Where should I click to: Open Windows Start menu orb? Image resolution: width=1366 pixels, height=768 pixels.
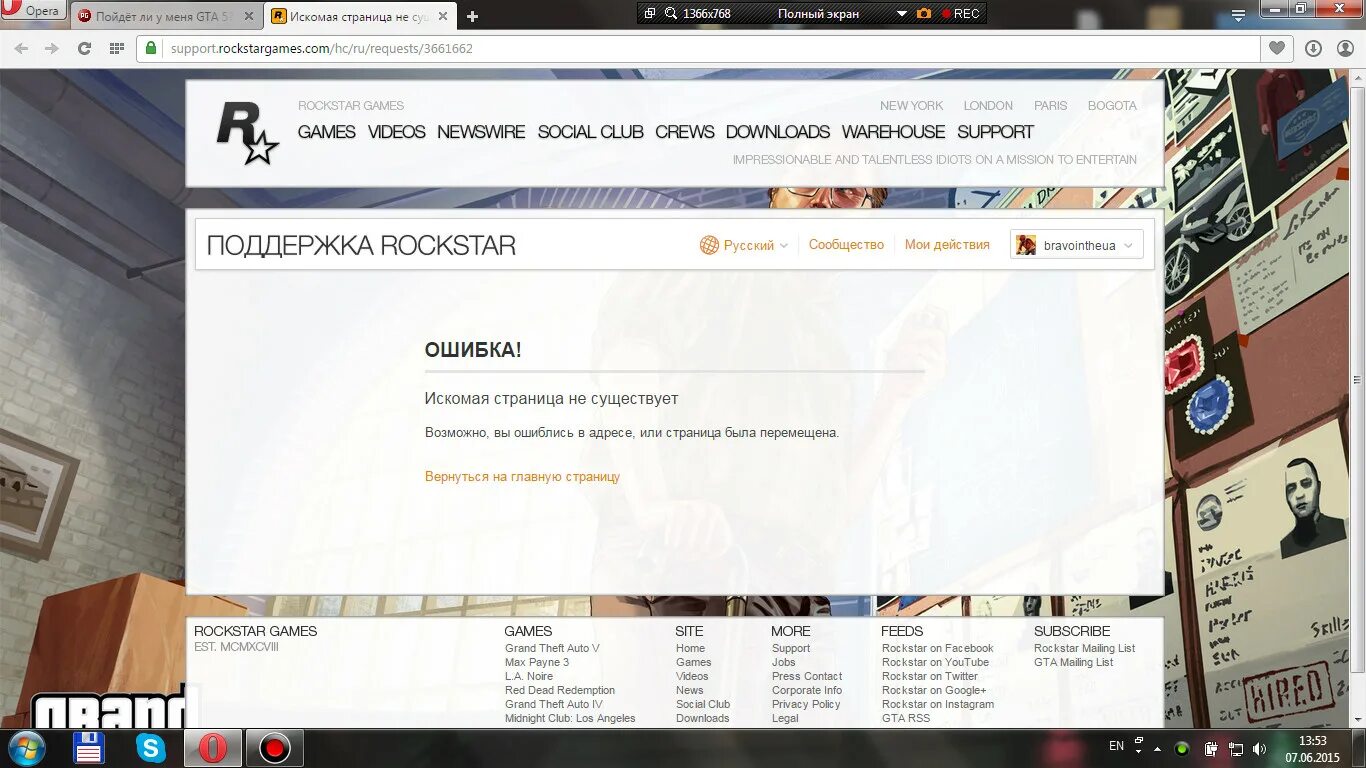click(x=25, y=748)
